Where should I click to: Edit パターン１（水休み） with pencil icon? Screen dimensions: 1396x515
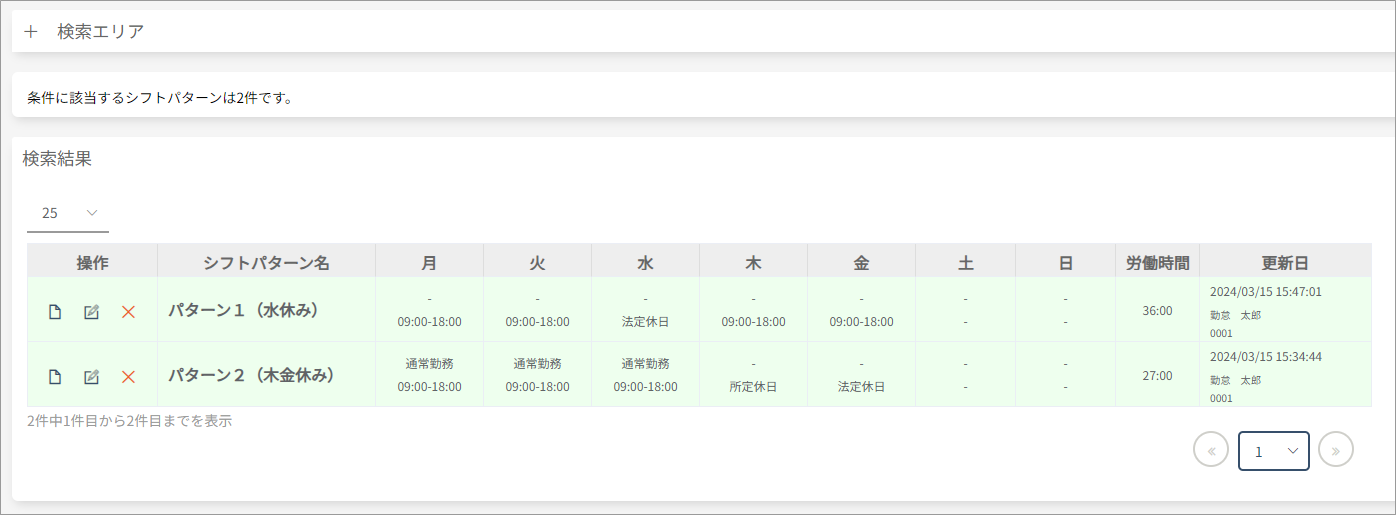coord(91,312)
